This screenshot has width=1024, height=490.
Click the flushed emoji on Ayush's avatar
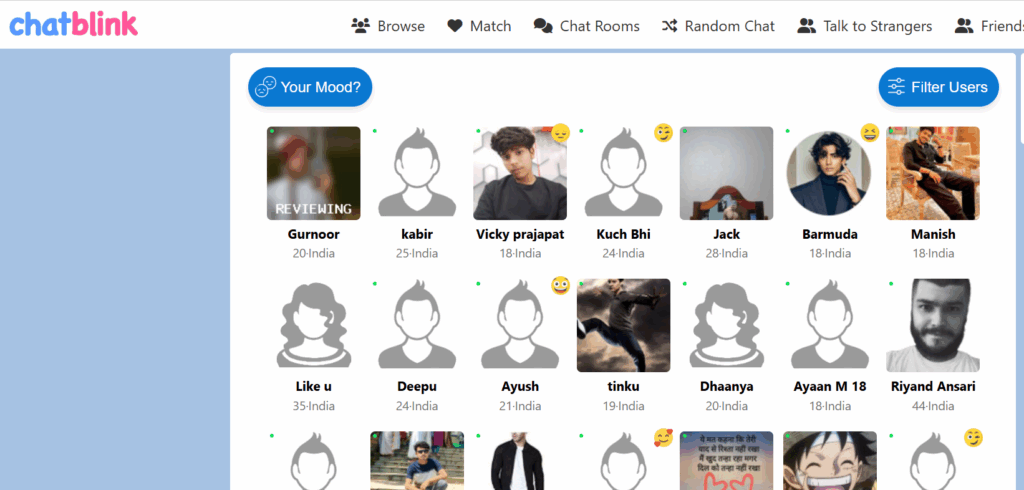click(x=560, y=286)
